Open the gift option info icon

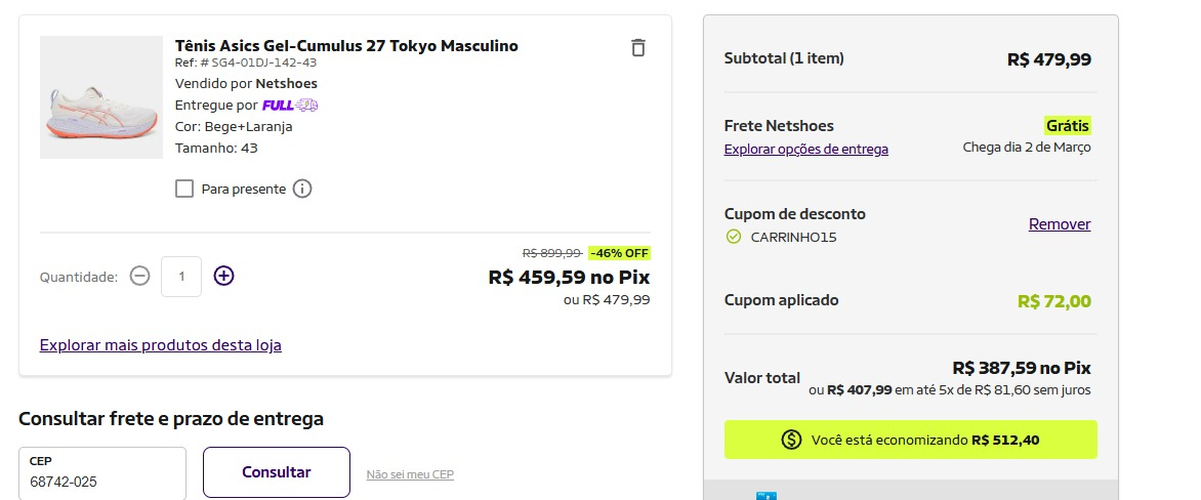pos(303,189)
